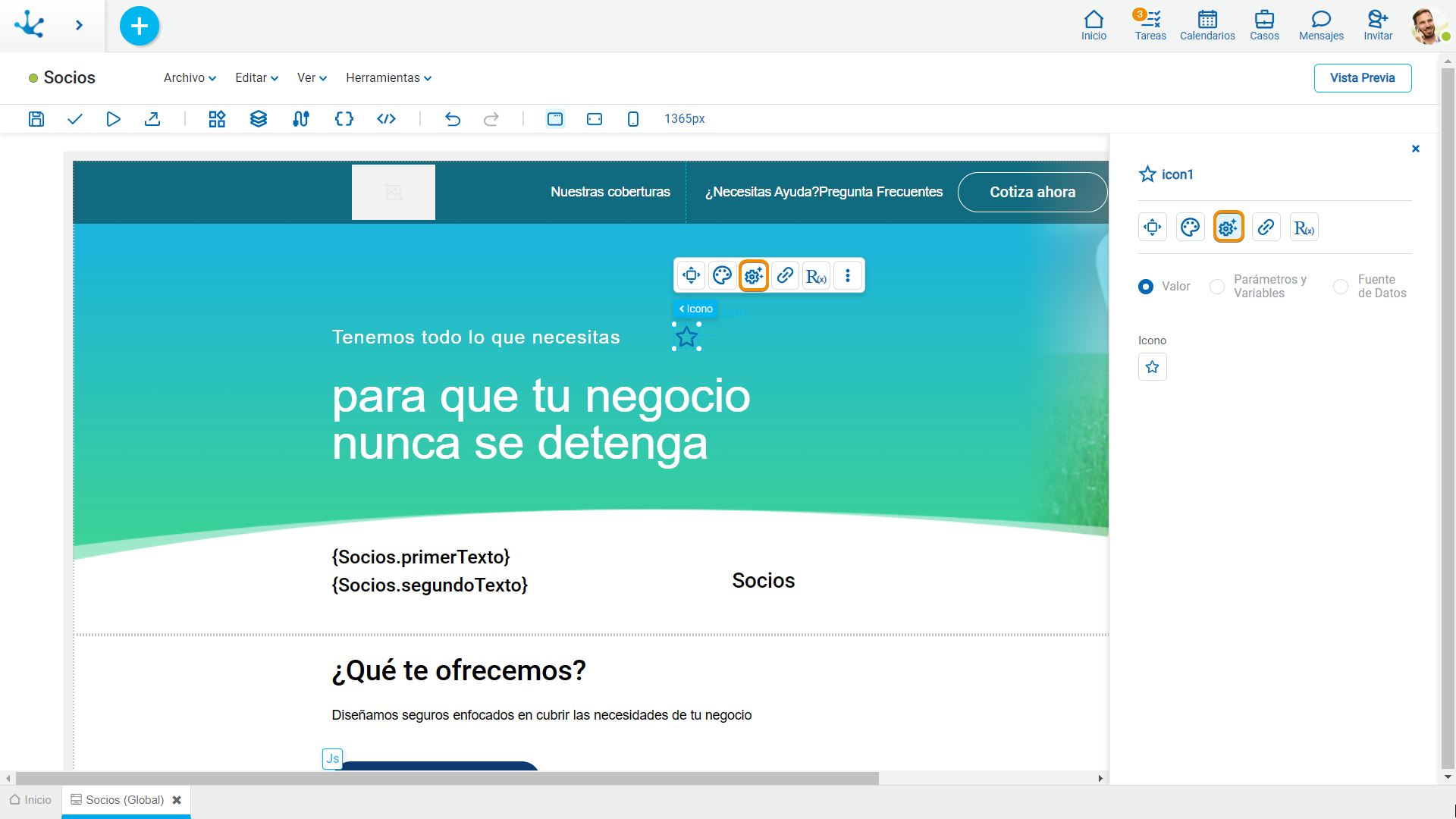Click the Cotiza ahora button on canvas
The width and height of the screenshot is (1456, 819).
(x=1032, y=193)
